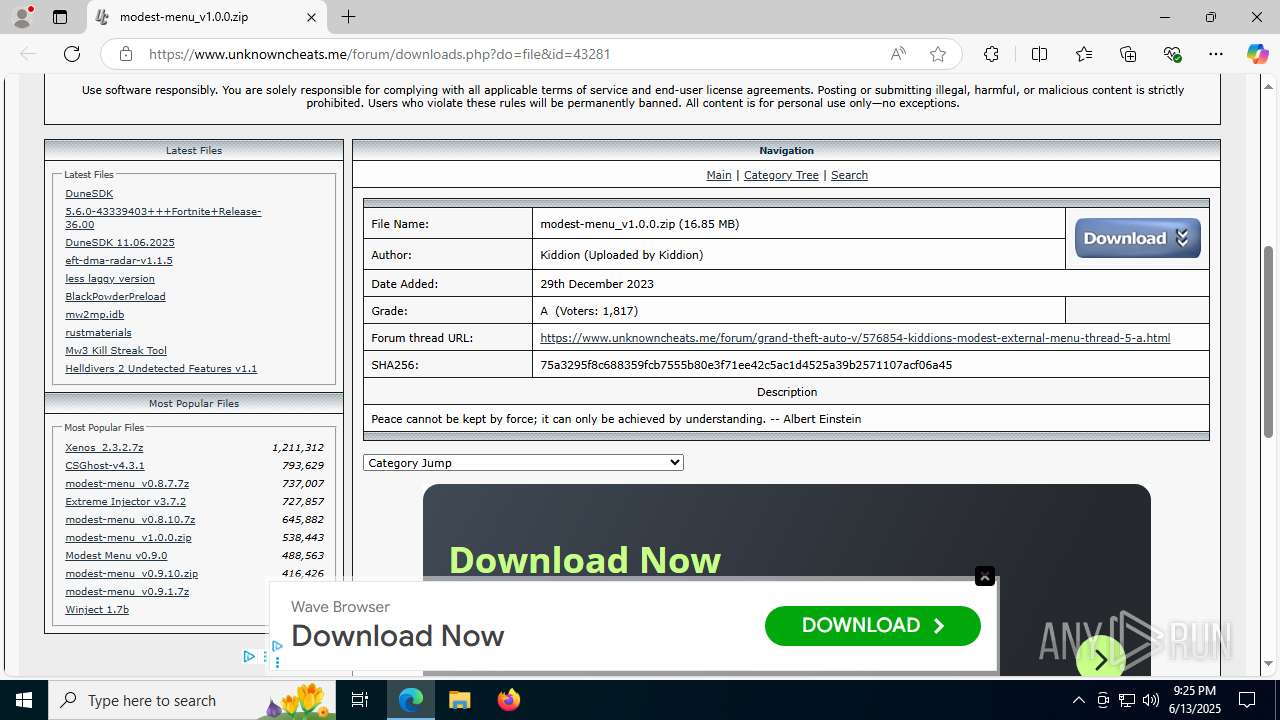The image size is (1280, 720).
Task: Click green arrow circle in ad
Action: coord(1100,659)
